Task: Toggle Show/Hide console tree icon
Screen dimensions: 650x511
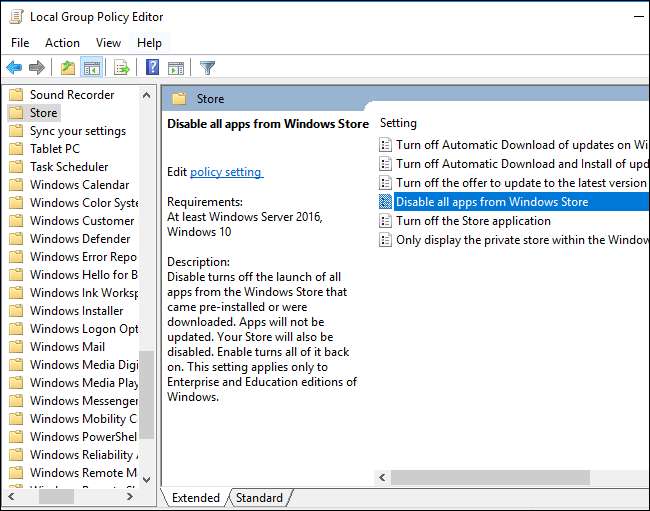Action: tap(91, 68)
